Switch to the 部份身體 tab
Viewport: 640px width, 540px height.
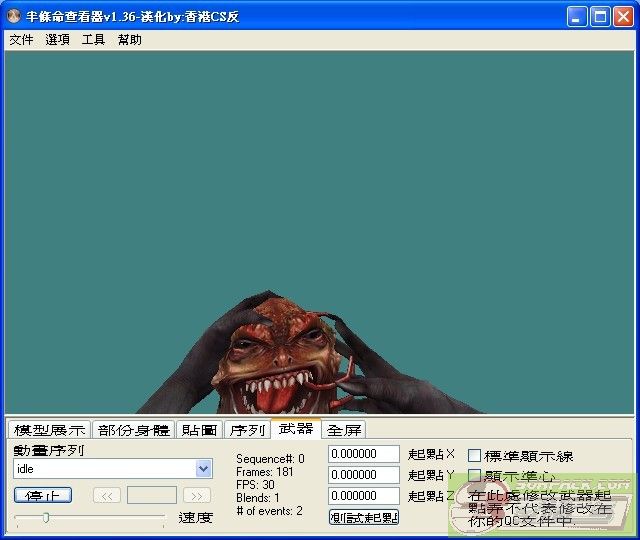click(x=134, y=430)
